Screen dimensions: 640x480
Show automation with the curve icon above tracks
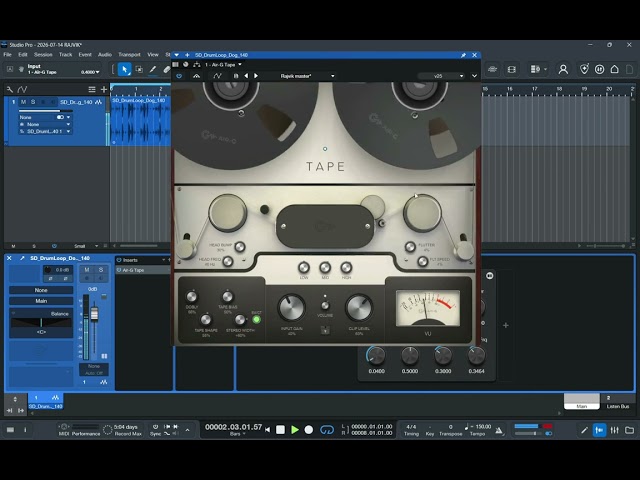pyautogui.click(x=22, y=89)
